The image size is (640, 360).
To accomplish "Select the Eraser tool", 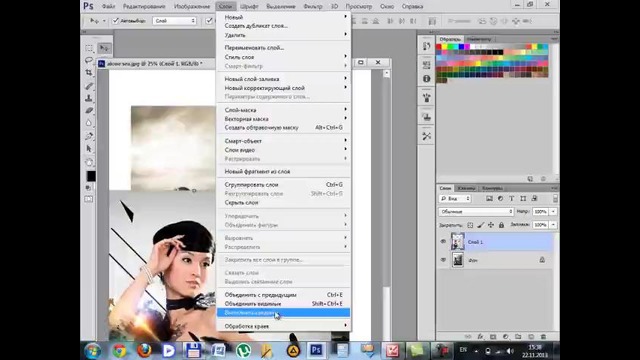I will 89,110.
